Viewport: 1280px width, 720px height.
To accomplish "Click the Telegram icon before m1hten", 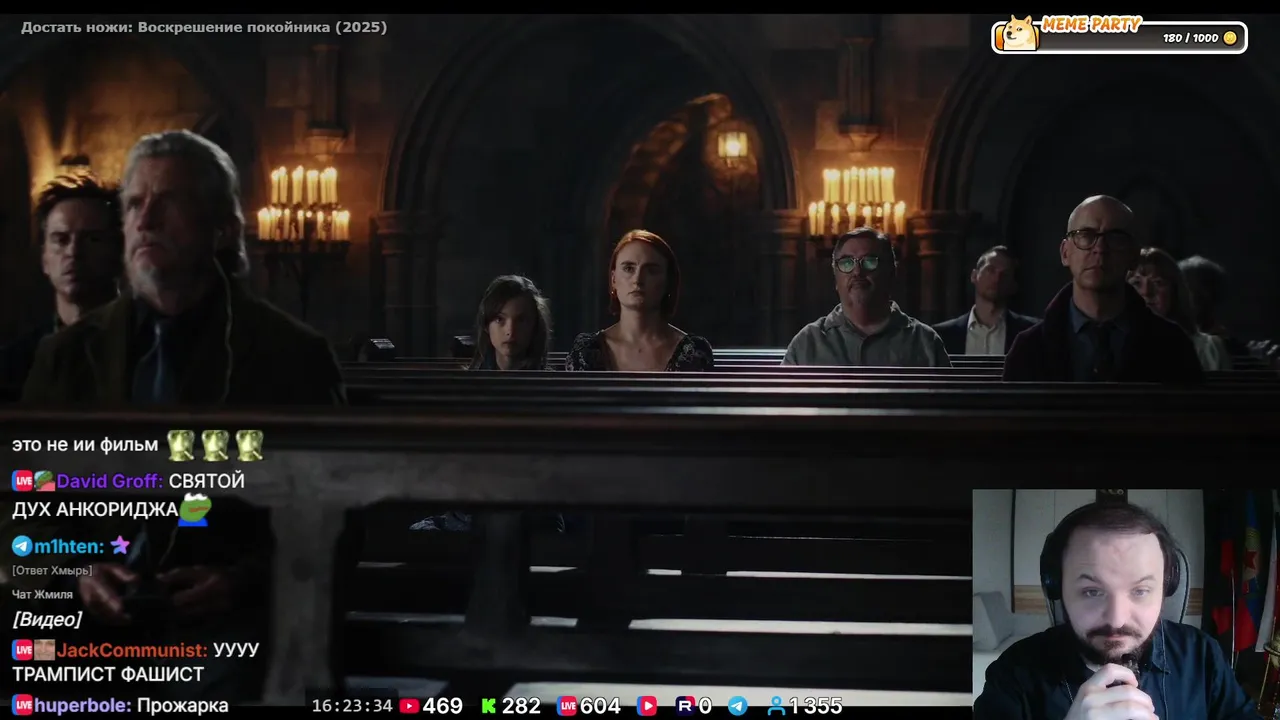I will [x=22, y=546].
